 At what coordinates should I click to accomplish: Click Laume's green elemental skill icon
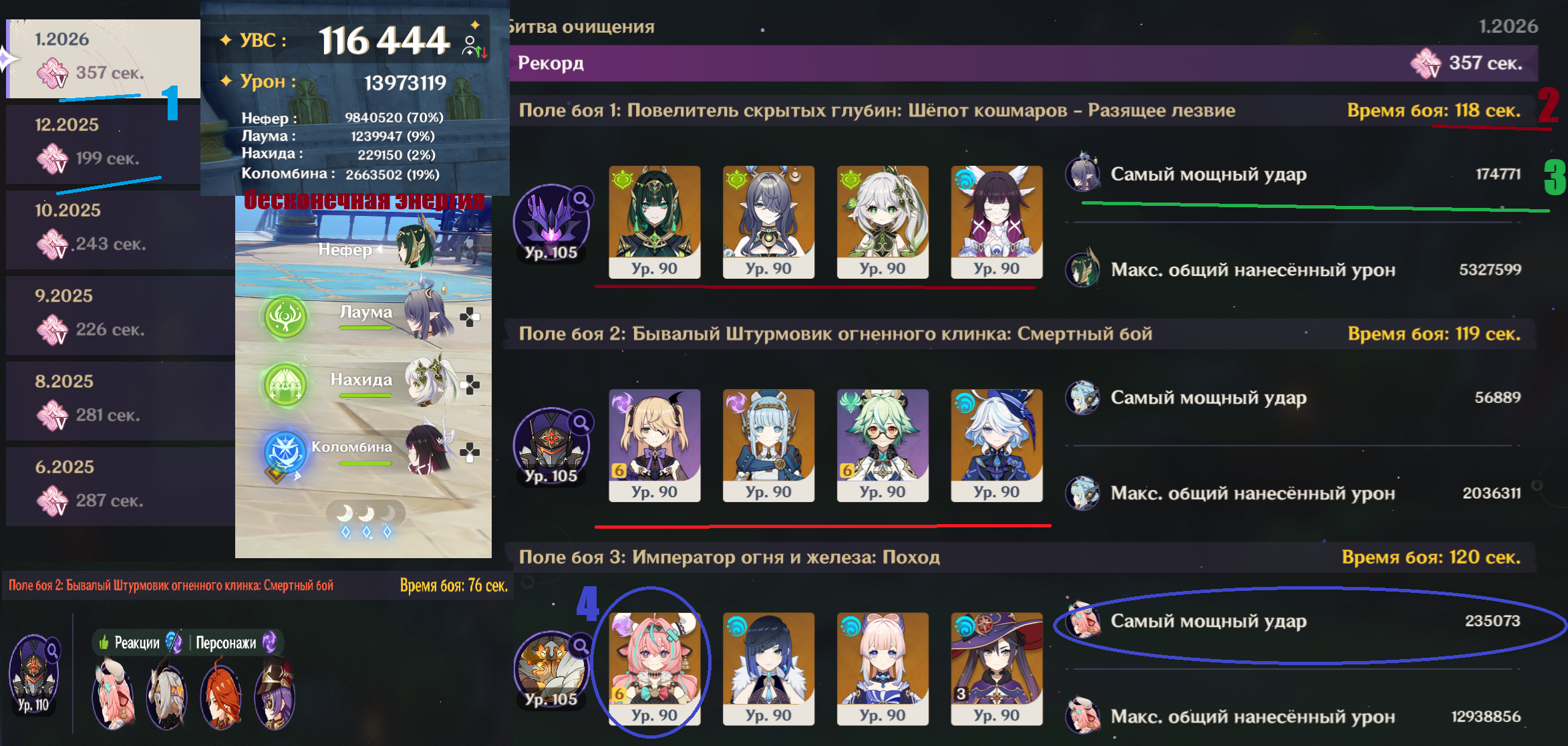click(x=286, y=317)
